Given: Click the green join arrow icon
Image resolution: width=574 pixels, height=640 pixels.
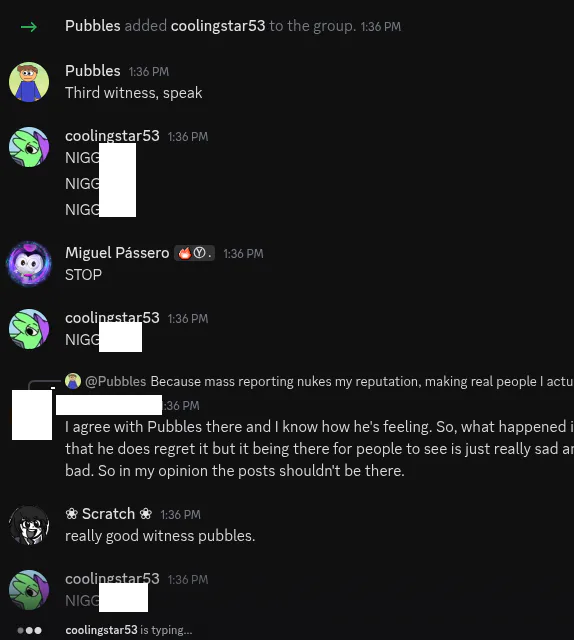Looking at the screenshot, I should click(29, 27).
